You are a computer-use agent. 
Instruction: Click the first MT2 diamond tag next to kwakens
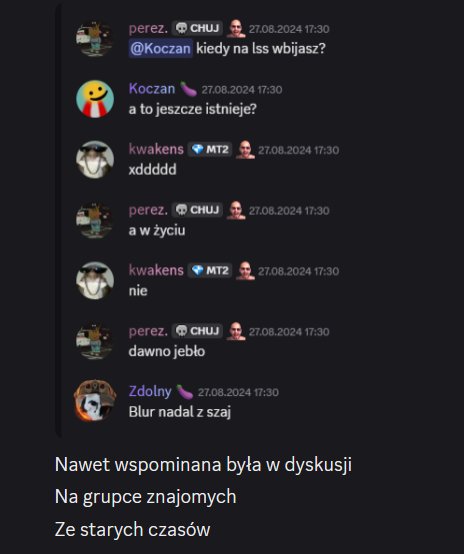pos(210,149)
